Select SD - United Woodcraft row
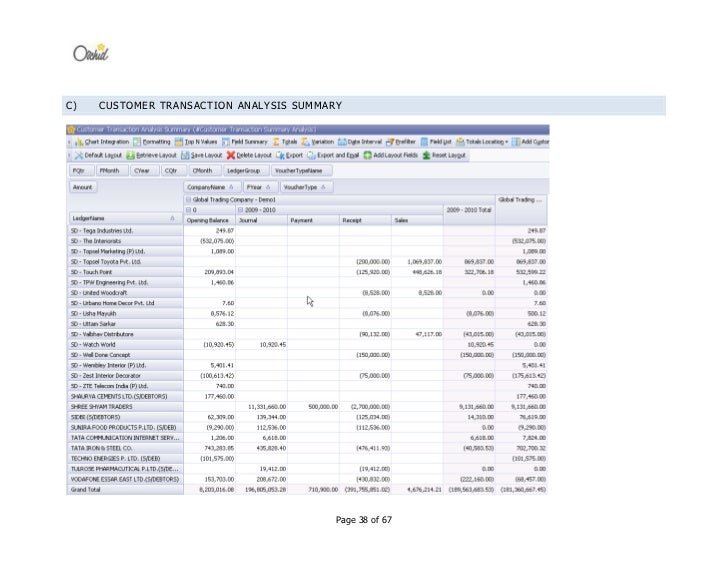 125,293
